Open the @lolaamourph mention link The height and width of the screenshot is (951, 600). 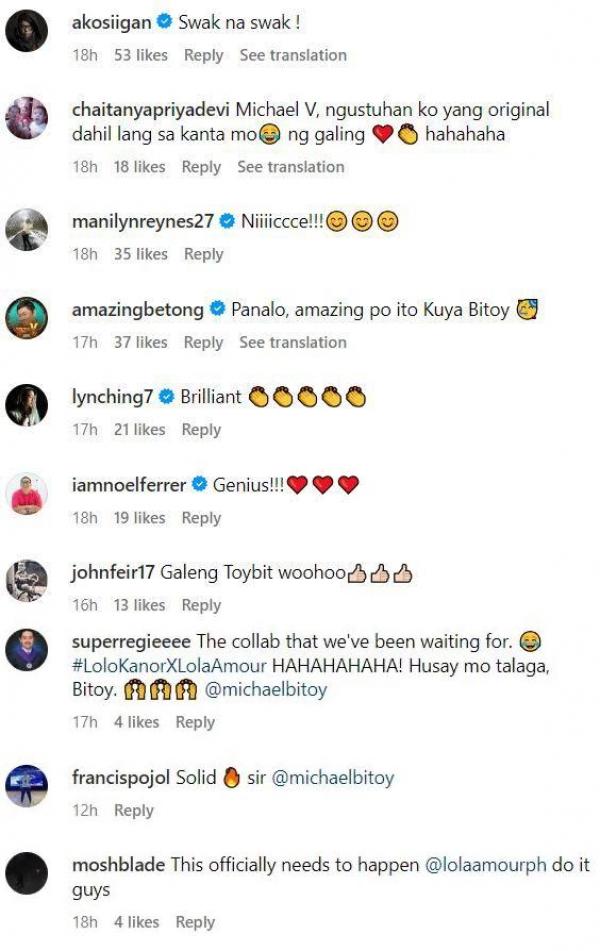(x=490, y=866)
